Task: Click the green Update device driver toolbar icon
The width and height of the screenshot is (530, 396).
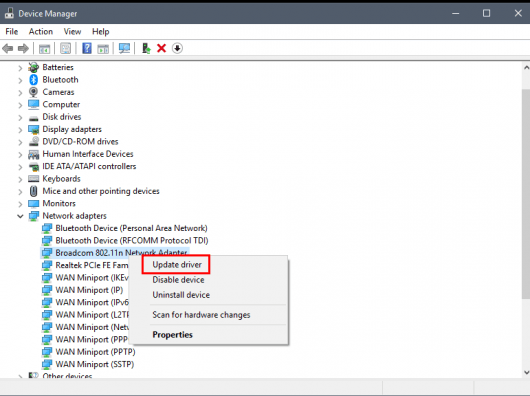Action: point(146,48)
